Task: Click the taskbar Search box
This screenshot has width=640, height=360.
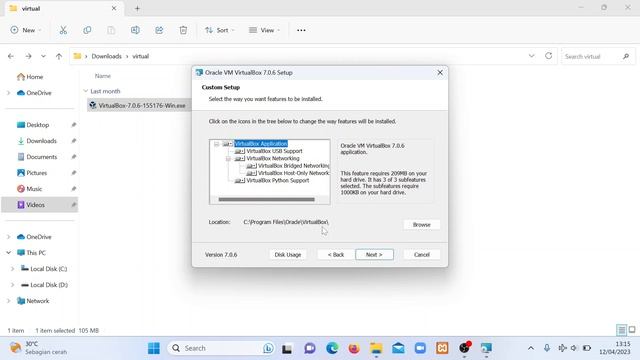Action: point(222,348)
